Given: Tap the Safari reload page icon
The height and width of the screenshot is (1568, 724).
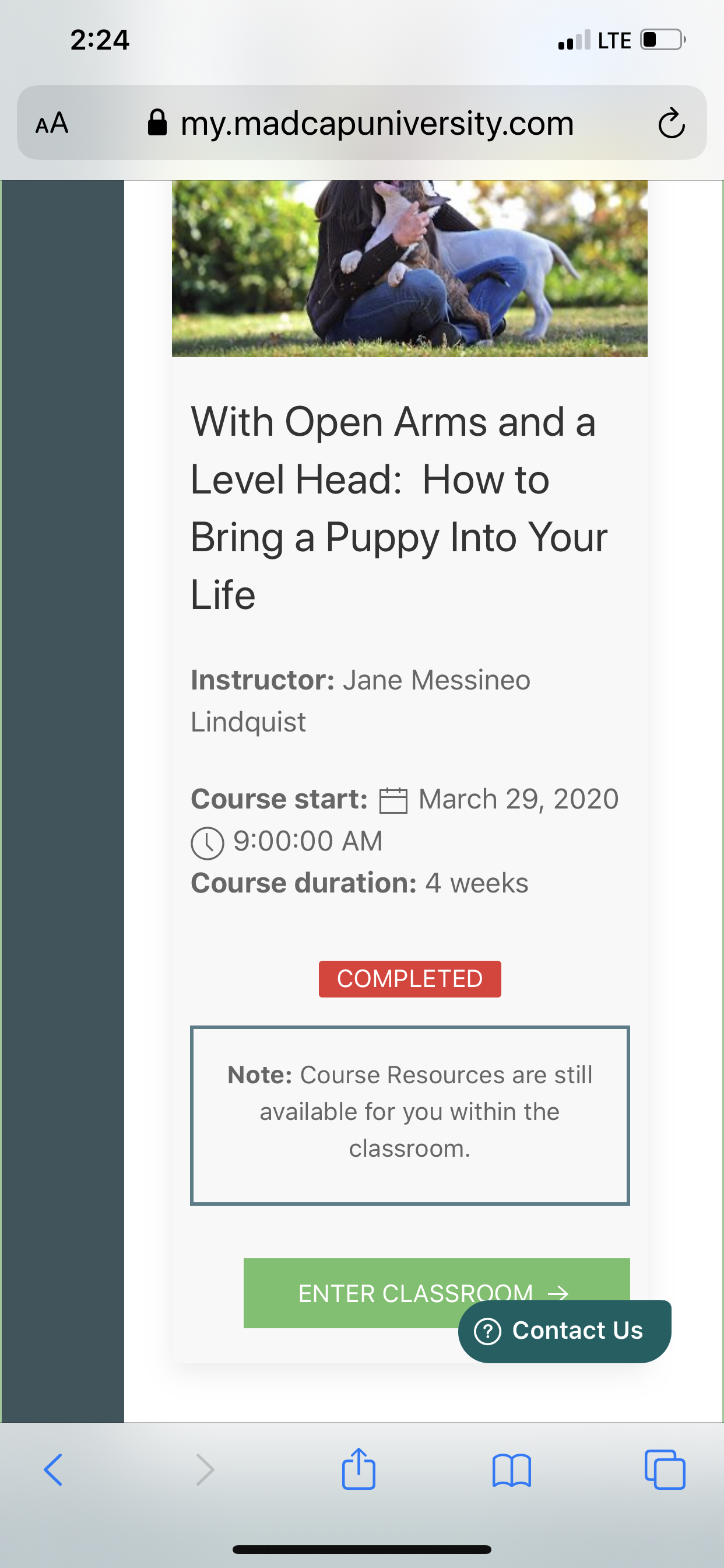Looking at the screenshot, I should click(x=671, y=124).
